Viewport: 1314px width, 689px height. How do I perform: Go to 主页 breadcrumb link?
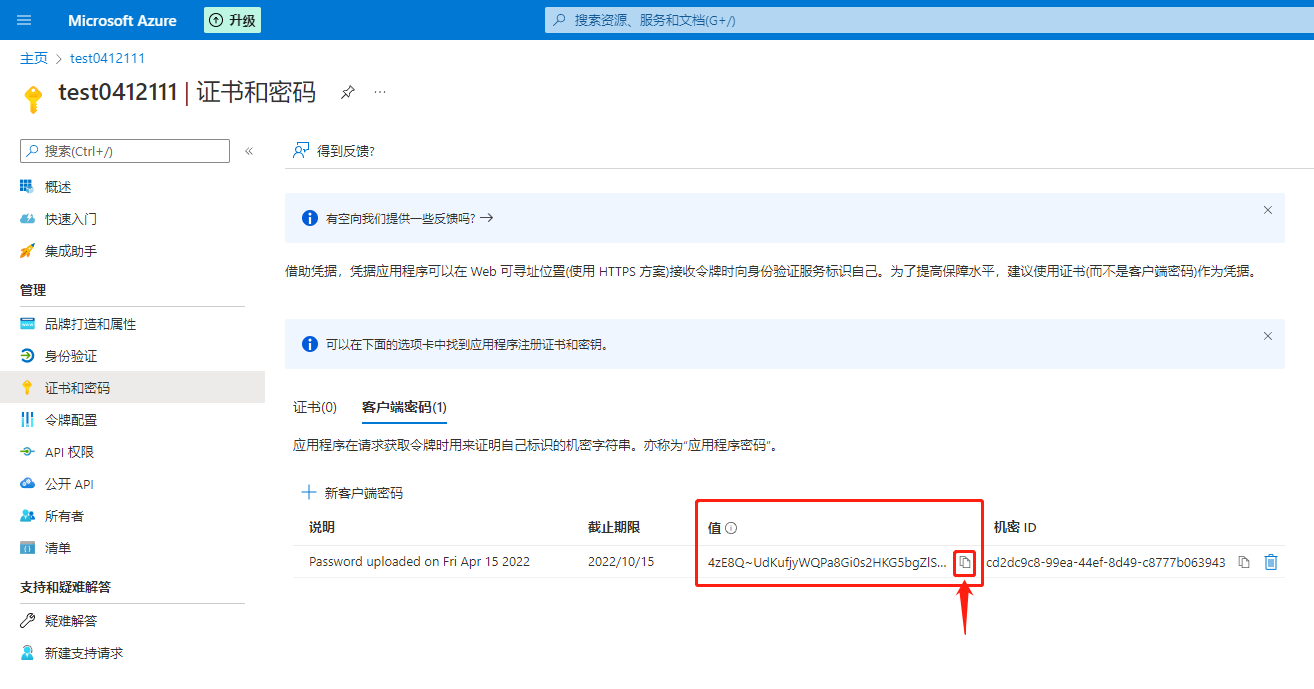point(34,58)
